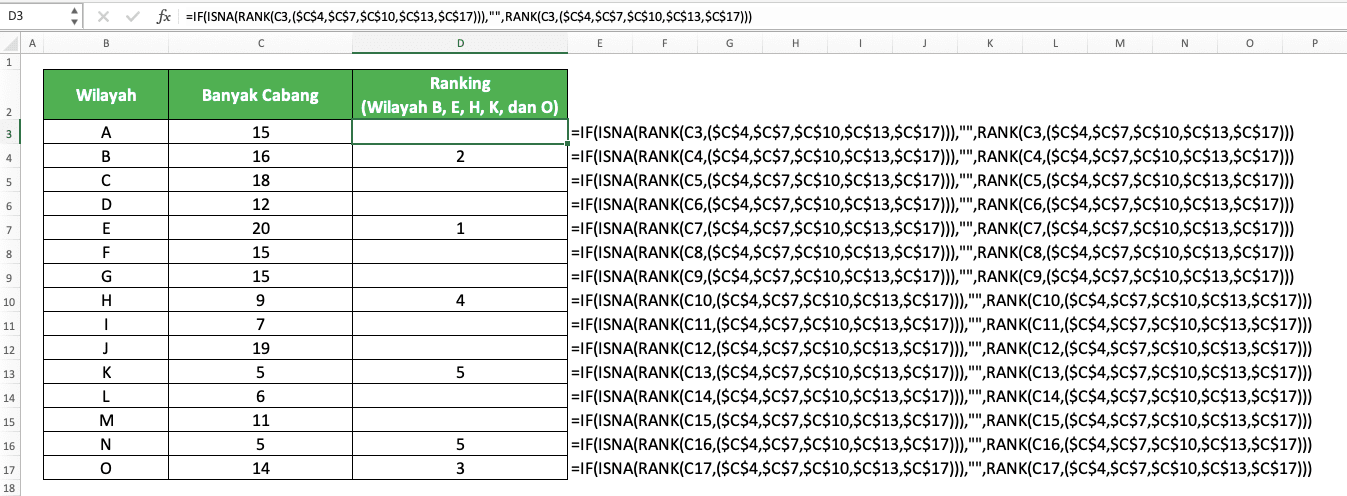Image resolution: width=1347 pixels, height=496 pixels.
Task: Select Ranking value 4 in row 10
Action: pyautogui.click(x=460, y=301)
